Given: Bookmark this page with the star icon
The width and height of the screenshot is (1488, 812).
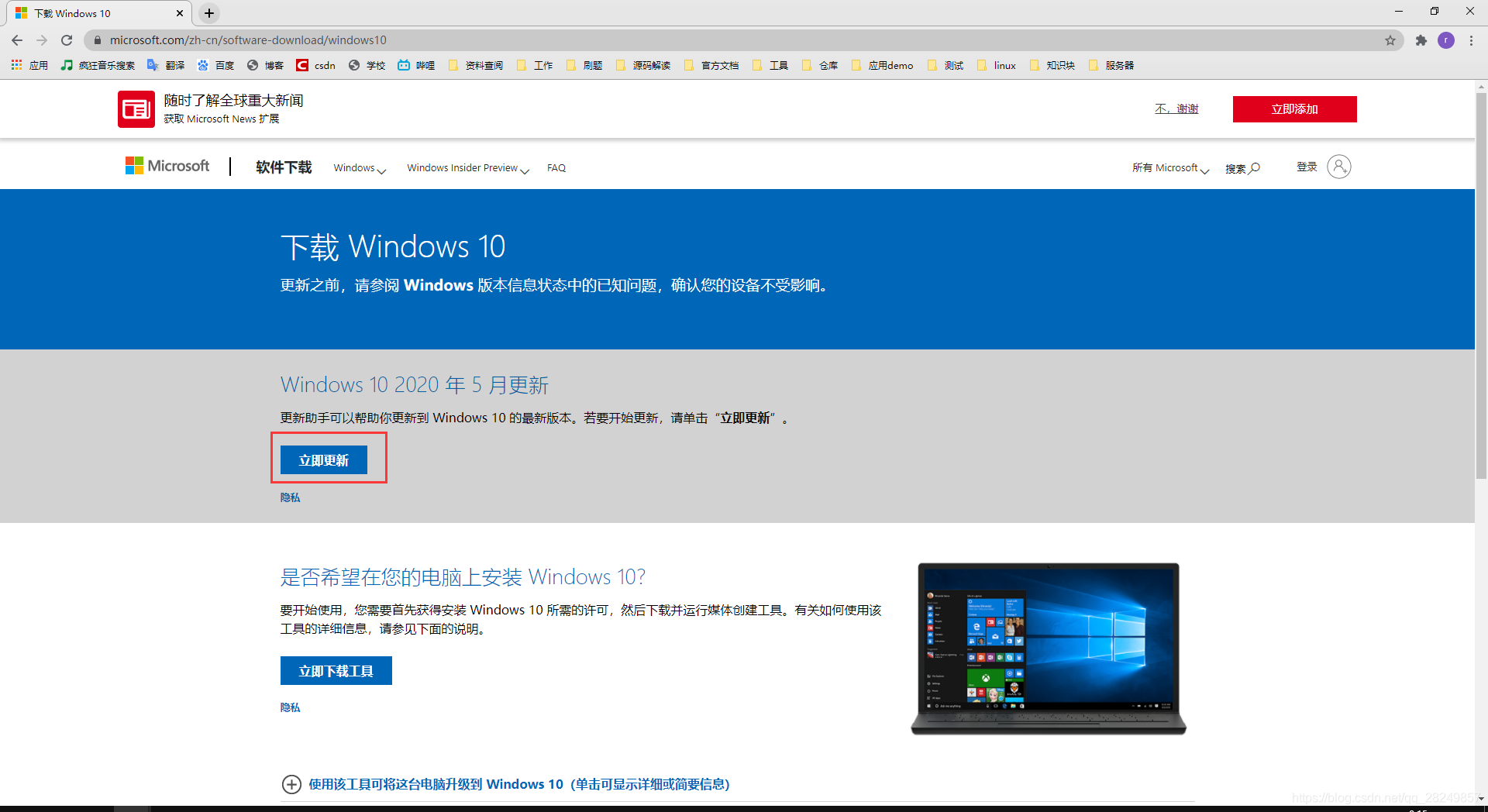Looking at the screenshot, I should point(1390,40).
